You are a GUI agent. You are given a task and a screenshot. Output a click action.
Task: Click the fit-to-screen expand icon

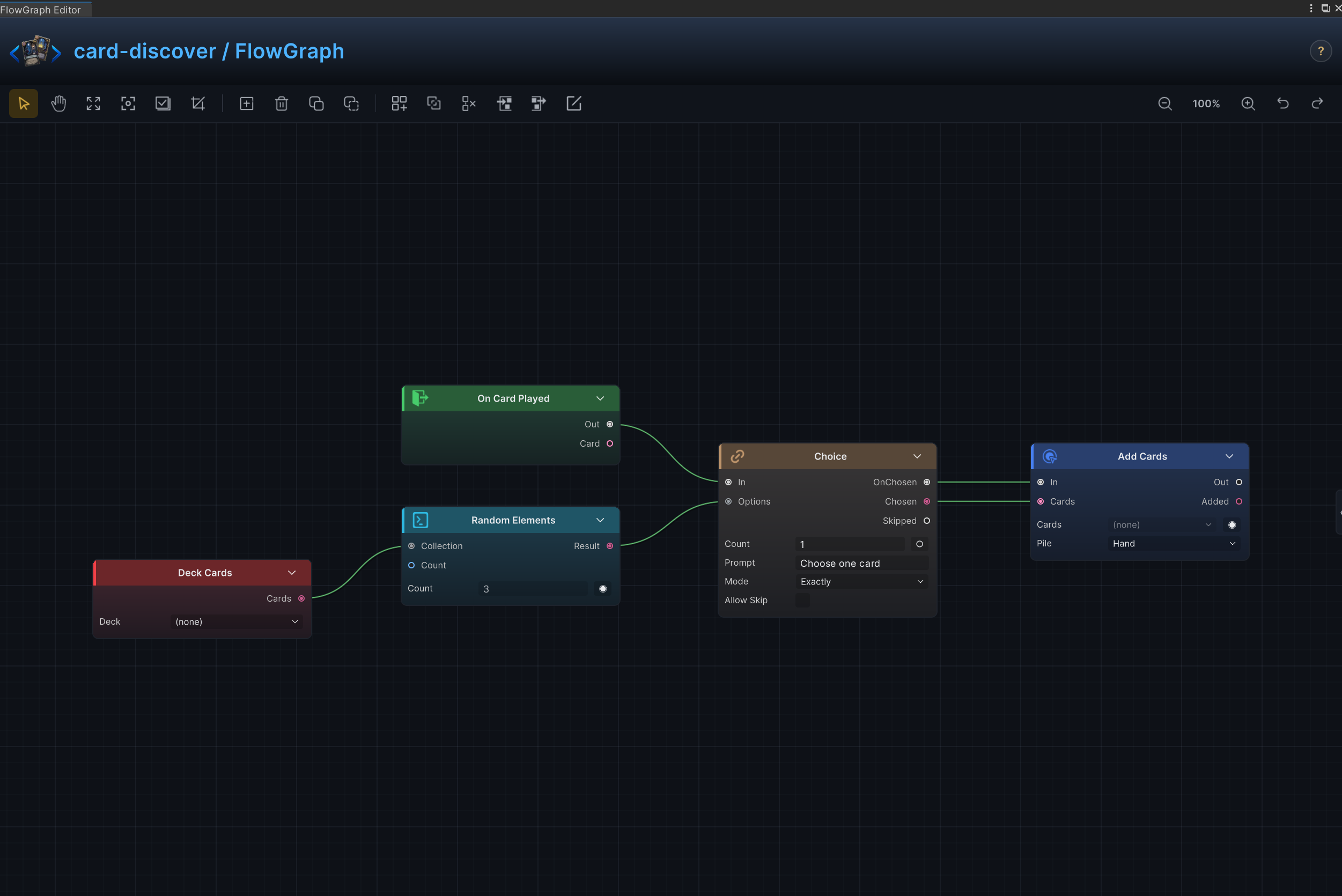coord(93,103)
